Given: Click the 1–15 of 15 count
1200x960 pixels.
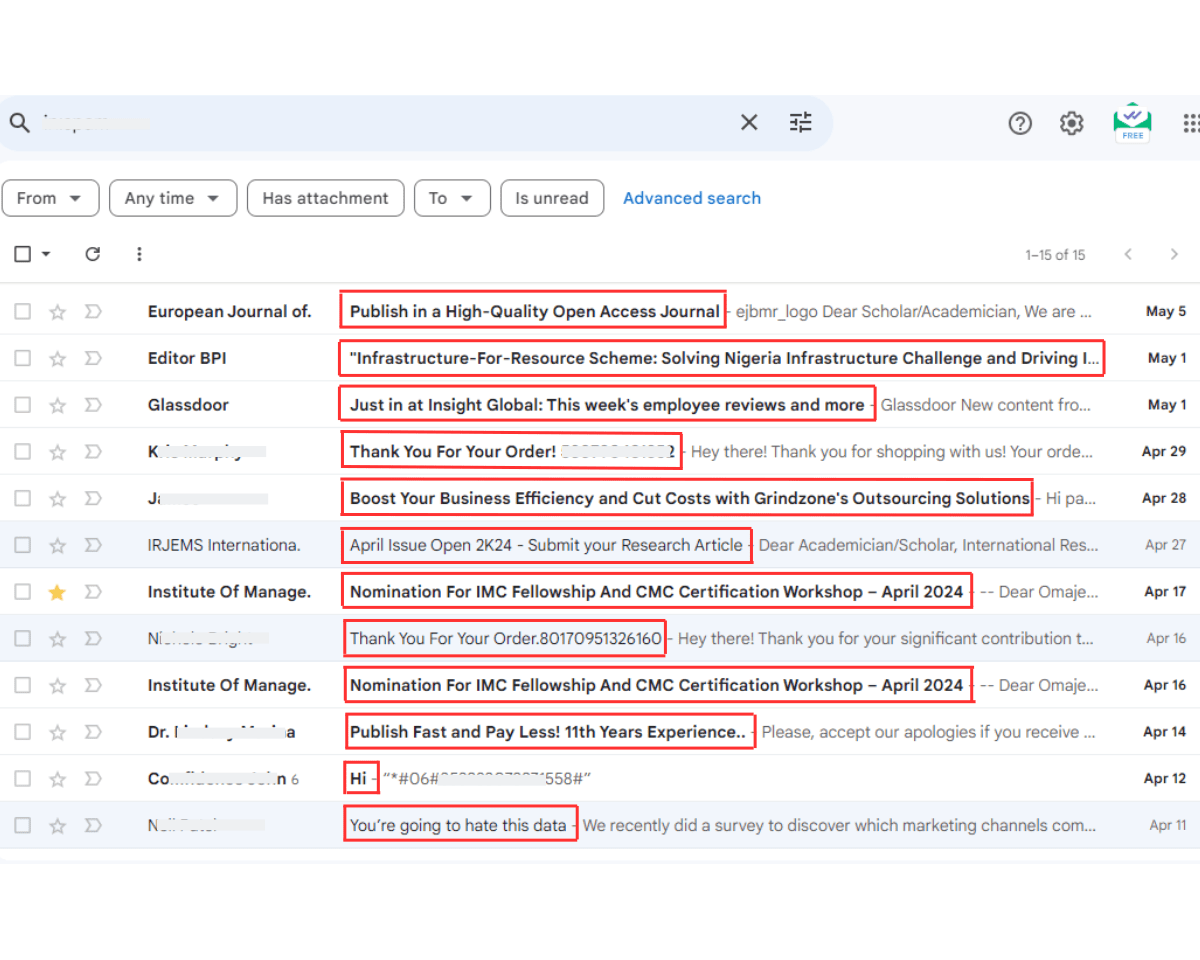Looking at the screenshot, I should click(1055, 255).
